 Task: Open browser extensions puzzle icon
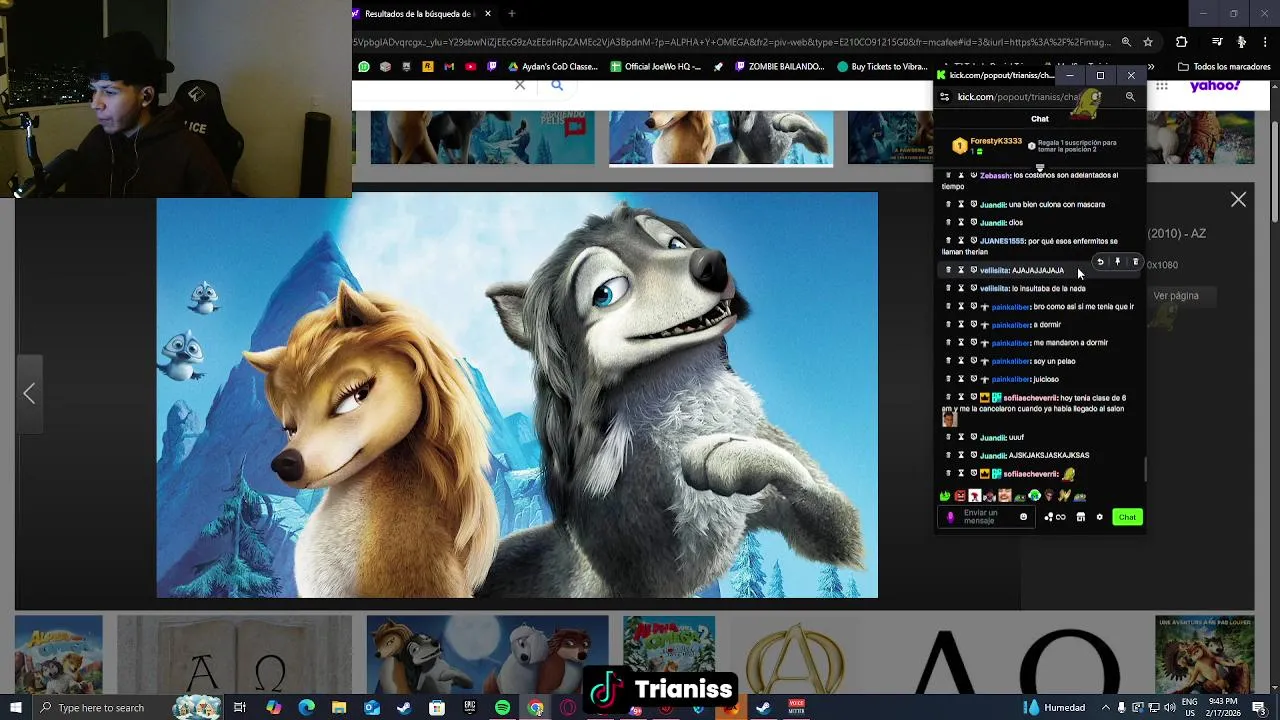point(1182,42)
